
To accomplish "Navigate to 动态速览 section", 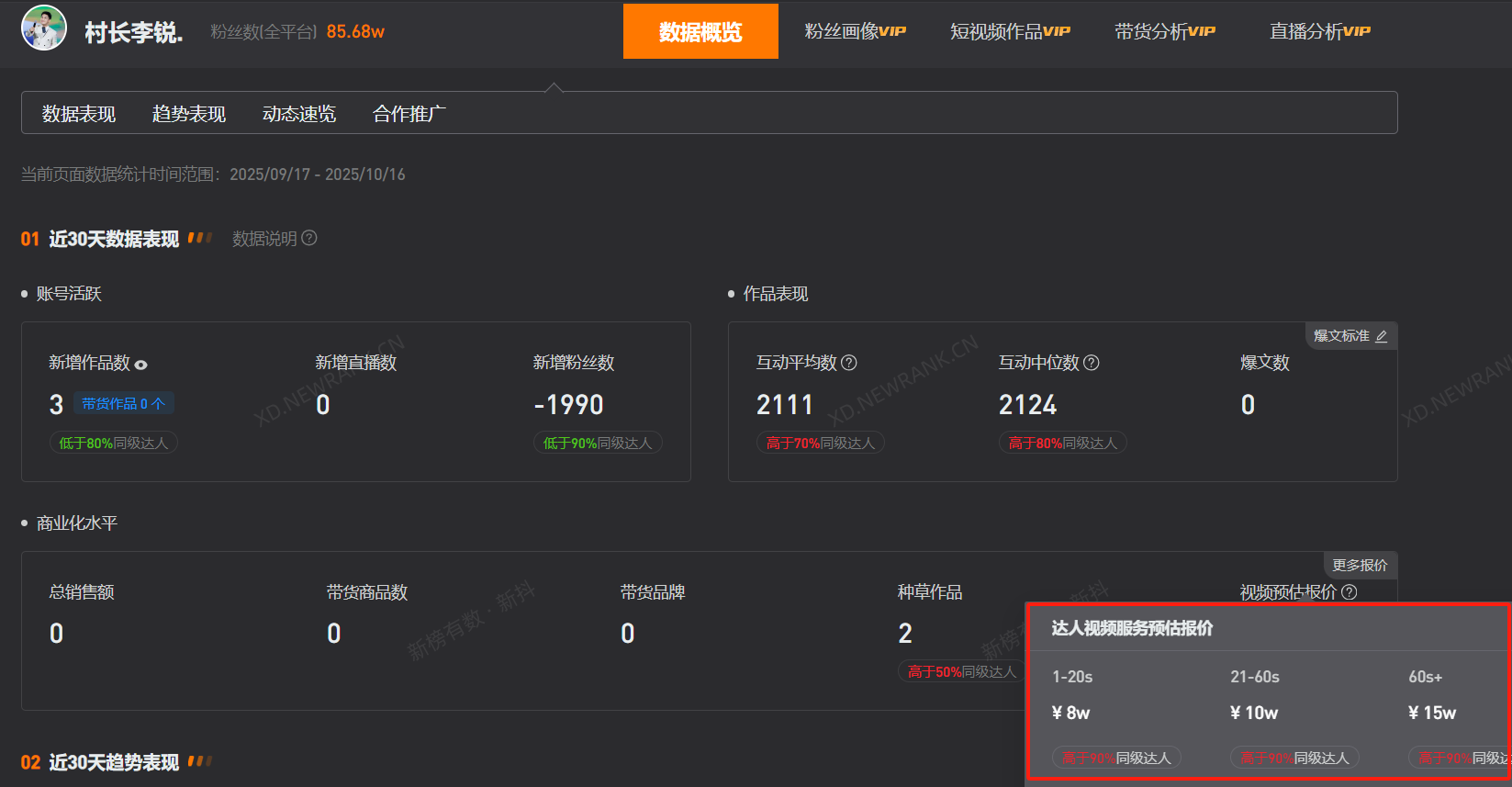I will pos(299,114).
